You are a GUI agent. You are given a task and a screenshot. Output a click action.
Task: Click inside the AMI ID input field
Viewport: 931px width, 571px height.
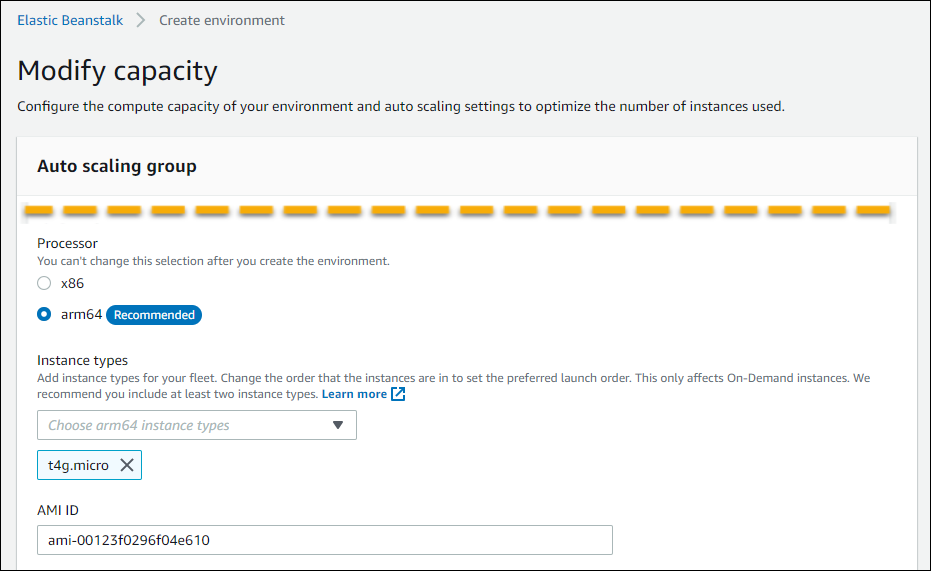324,540
